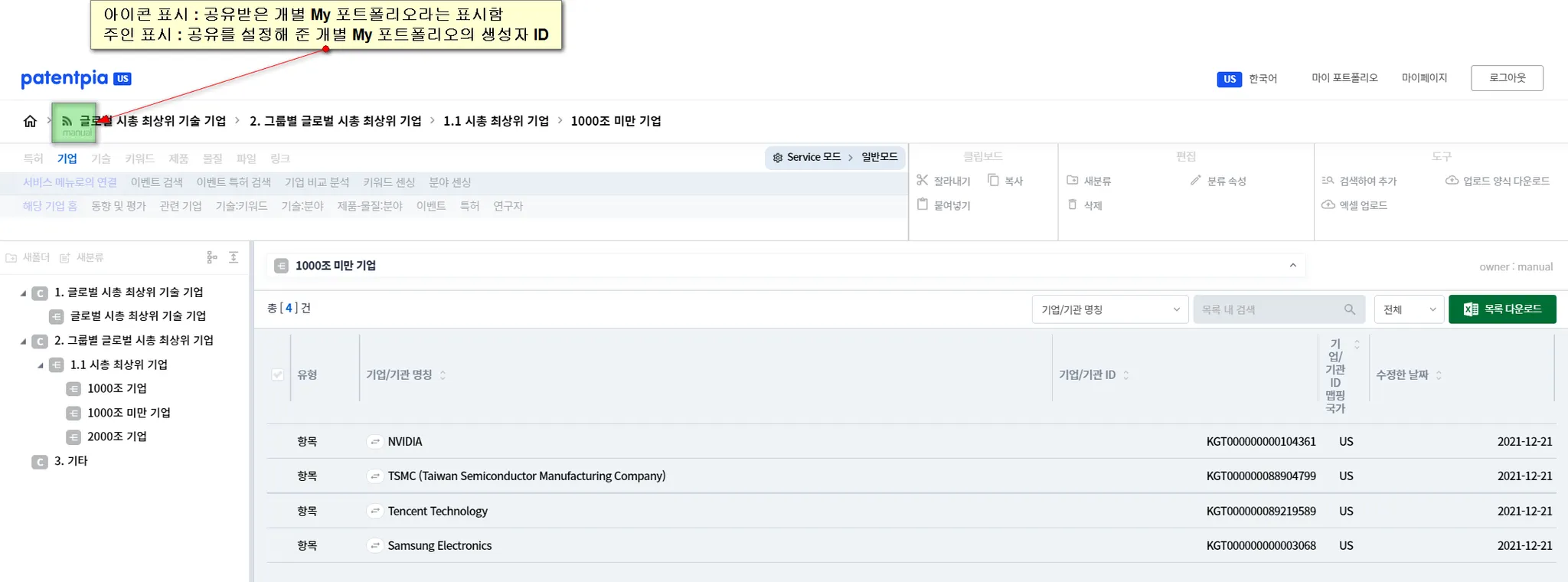Open the 링크 tab
This screenshot has width=1568, height=582.
tap(280, 159)
